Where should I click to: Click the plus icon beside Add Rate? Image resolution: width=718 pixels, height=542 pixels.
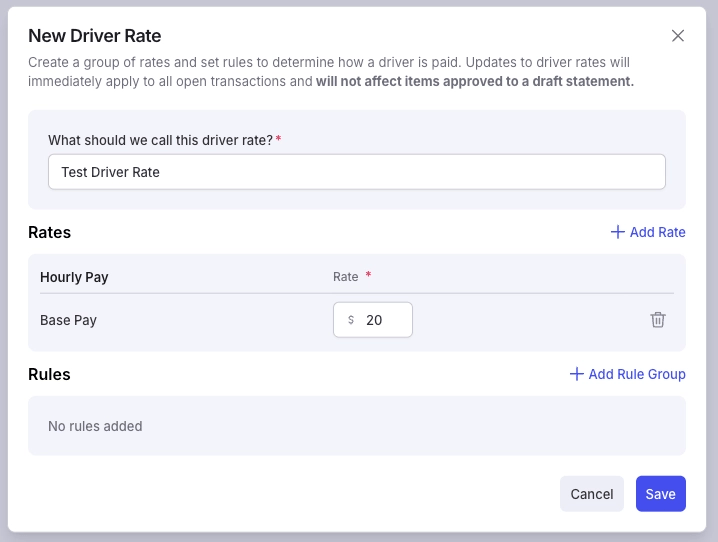click(618, 232)
